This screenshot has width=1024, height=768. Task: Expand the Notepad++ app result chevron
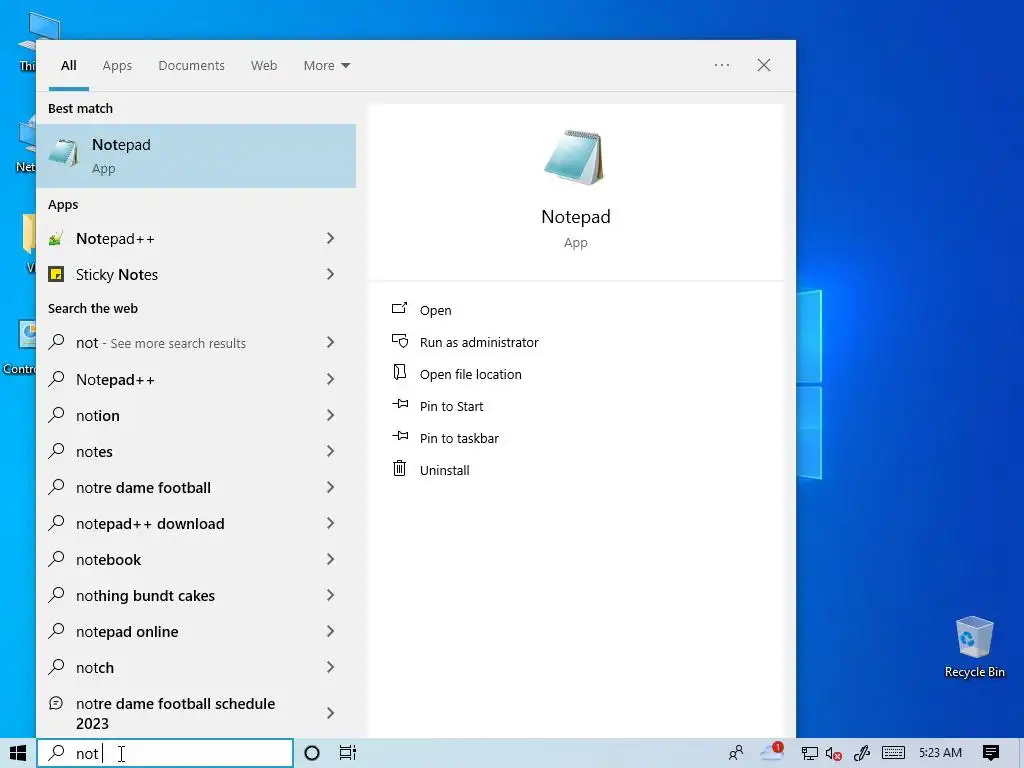(x=330, y=238)
